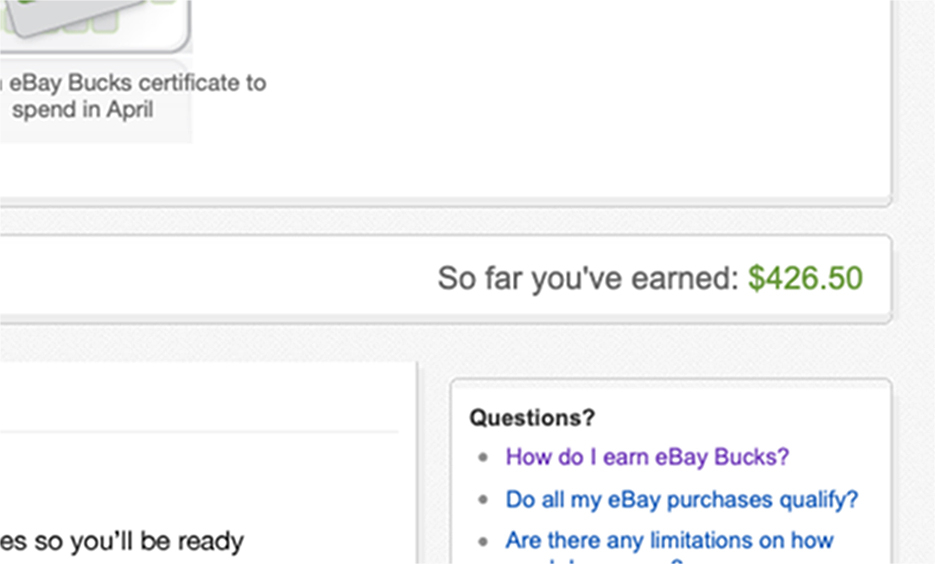Click bullet beside "Do all my eBay purchases qualify?"
The image size is (935, 564).
(483, 500)
